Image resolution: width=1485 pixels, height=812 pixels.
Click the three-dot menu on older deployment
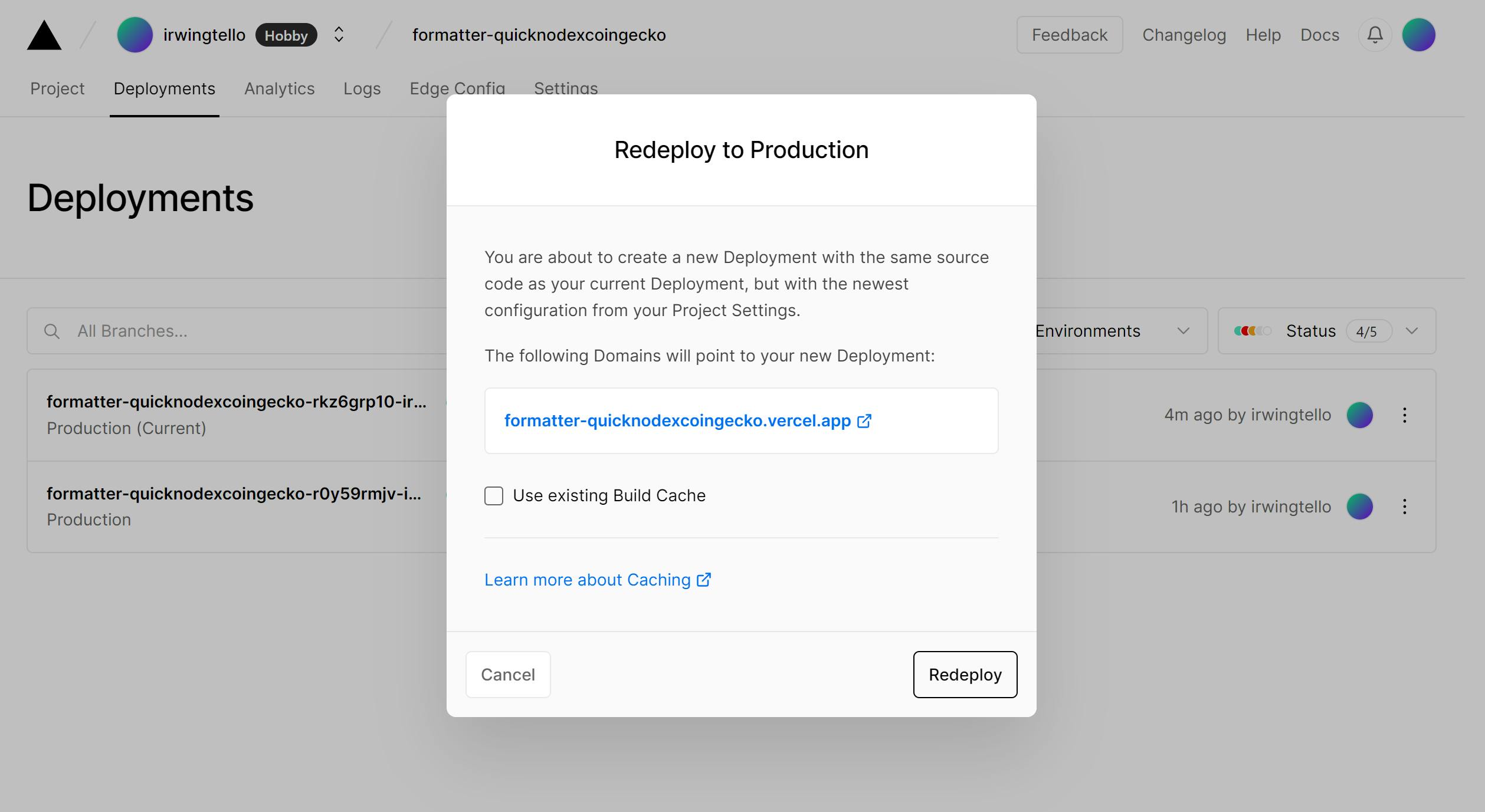(x=1405, y=506)
